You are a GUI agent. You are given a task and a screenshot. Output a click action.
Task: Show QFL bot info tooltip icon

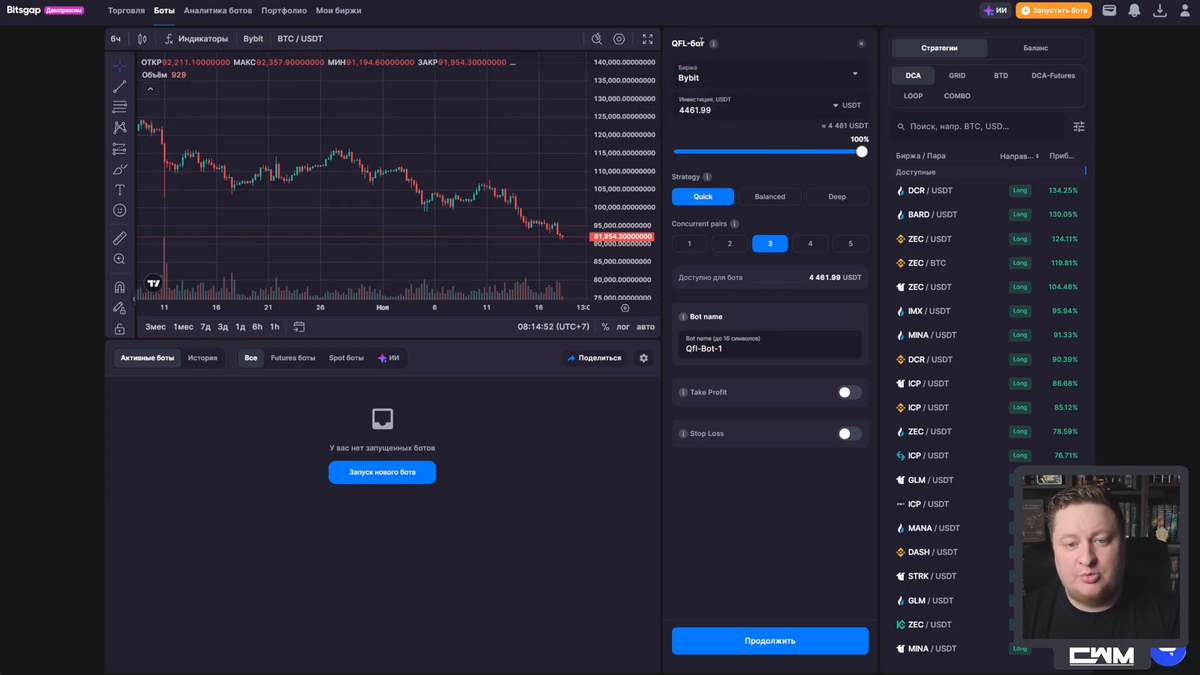tap(713, 44)
